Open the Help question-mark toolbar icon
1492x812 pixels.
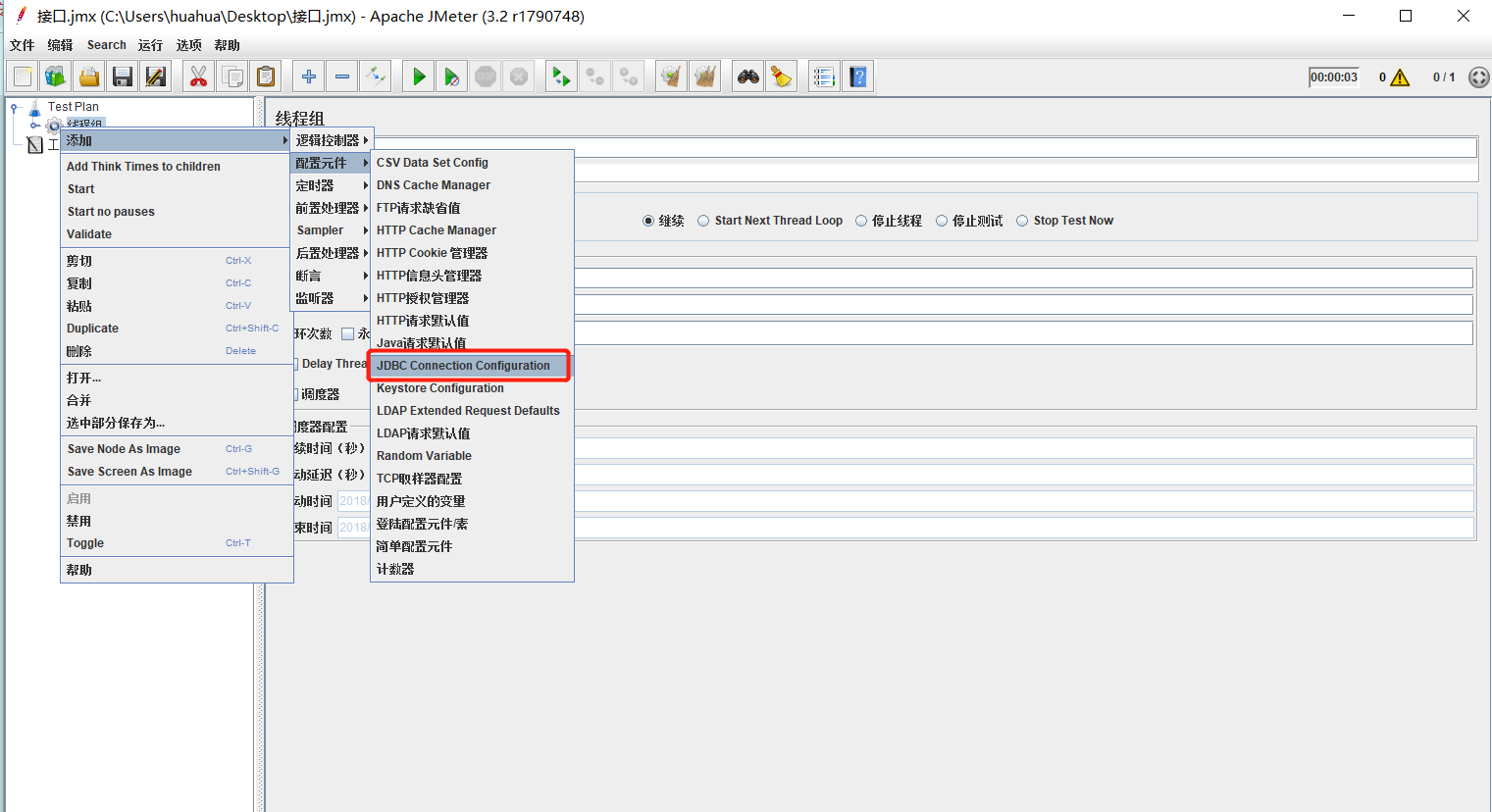pyautogui.click(x=858, y=76)
